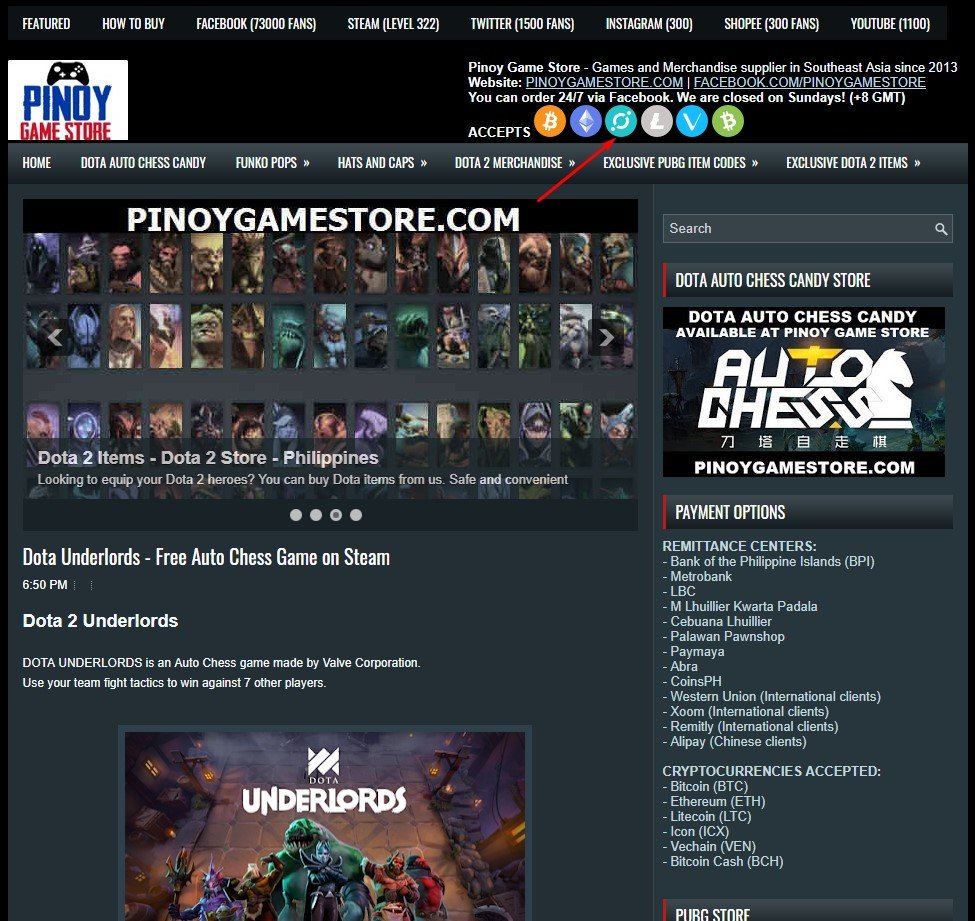Go to the previous slide in banner

pyautogui.click(x=55, y=337)
